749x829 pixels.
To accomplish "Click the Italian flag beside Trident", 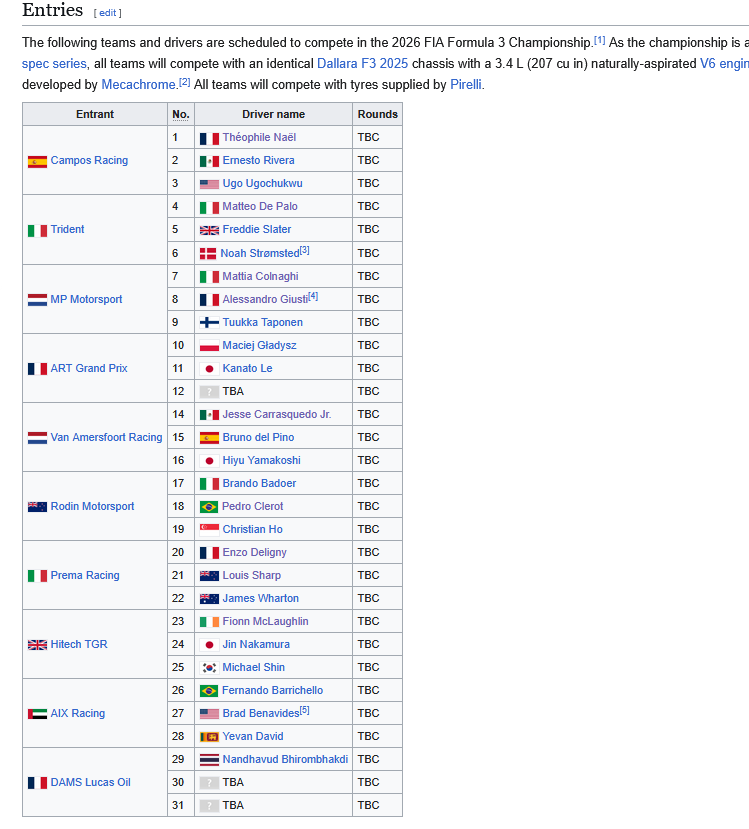I will [x=38, y=231].
